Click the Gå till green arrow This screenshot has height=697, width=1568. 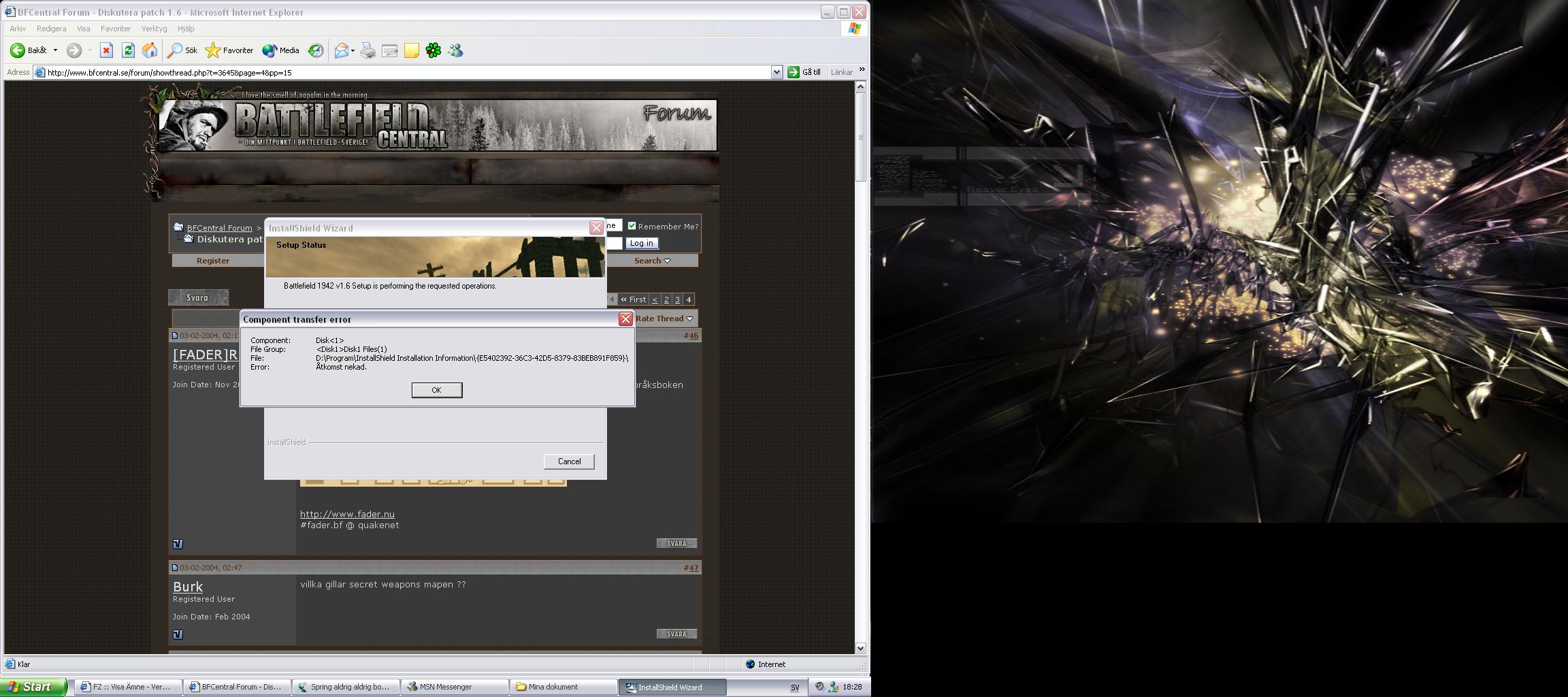coord(794,72)
